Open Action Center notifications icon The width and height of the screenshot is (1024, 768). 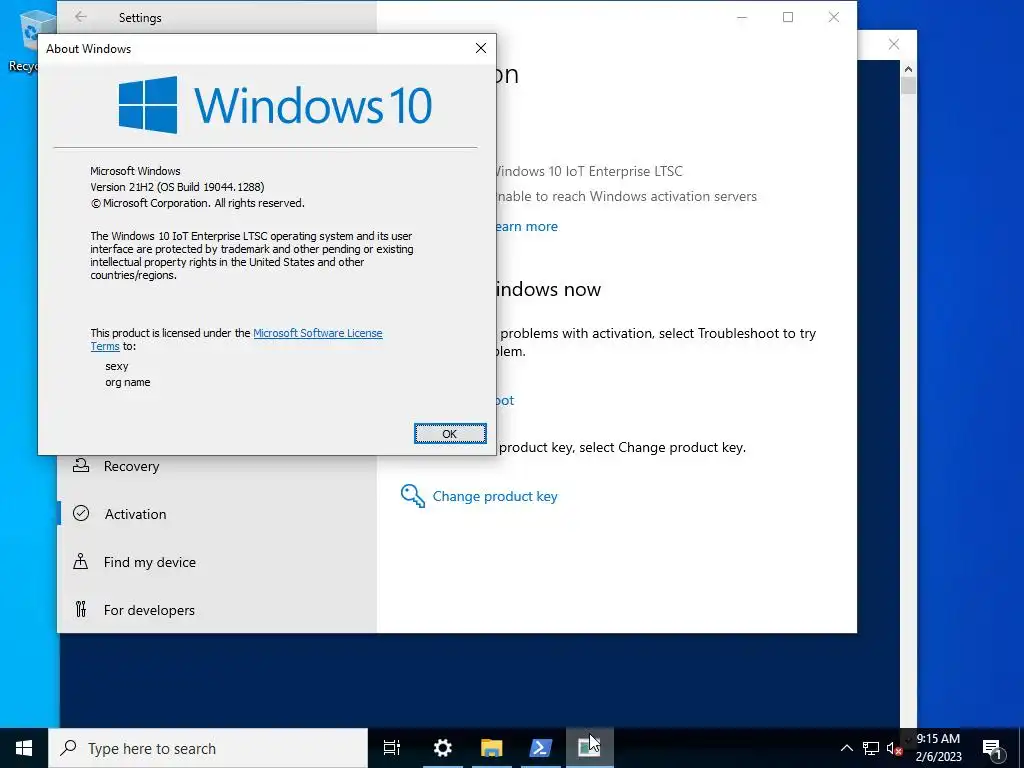[992, 749]
